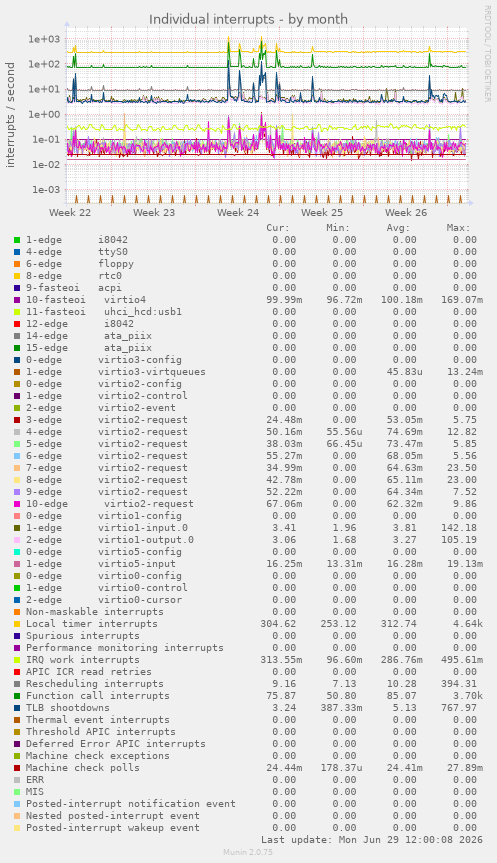Viewport: 497px width, 863px height.
Task: Click the dark red Machine check polls swatch
Action: (x=17, y=768)
